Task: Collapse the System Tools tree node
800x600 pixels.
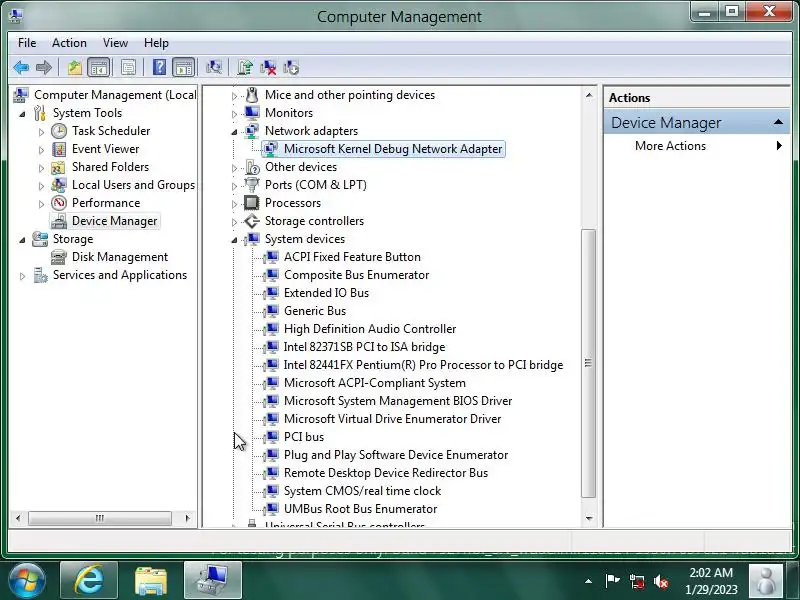Action: pos(22,114)
